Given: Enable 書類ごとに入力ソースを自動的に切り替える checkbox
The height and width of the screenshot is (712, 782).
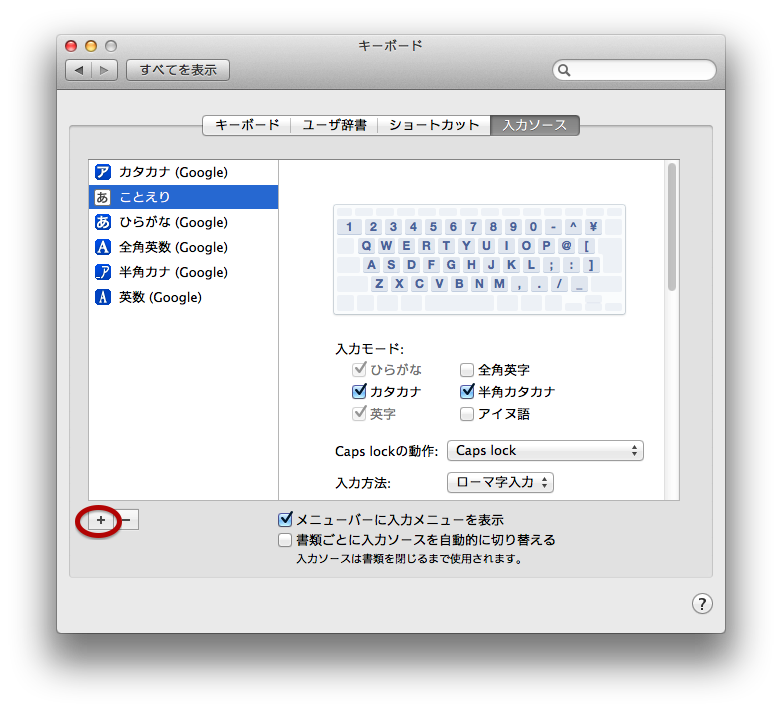Looking at the screenshot, I should pyautogui.click(x=285, y=540).
